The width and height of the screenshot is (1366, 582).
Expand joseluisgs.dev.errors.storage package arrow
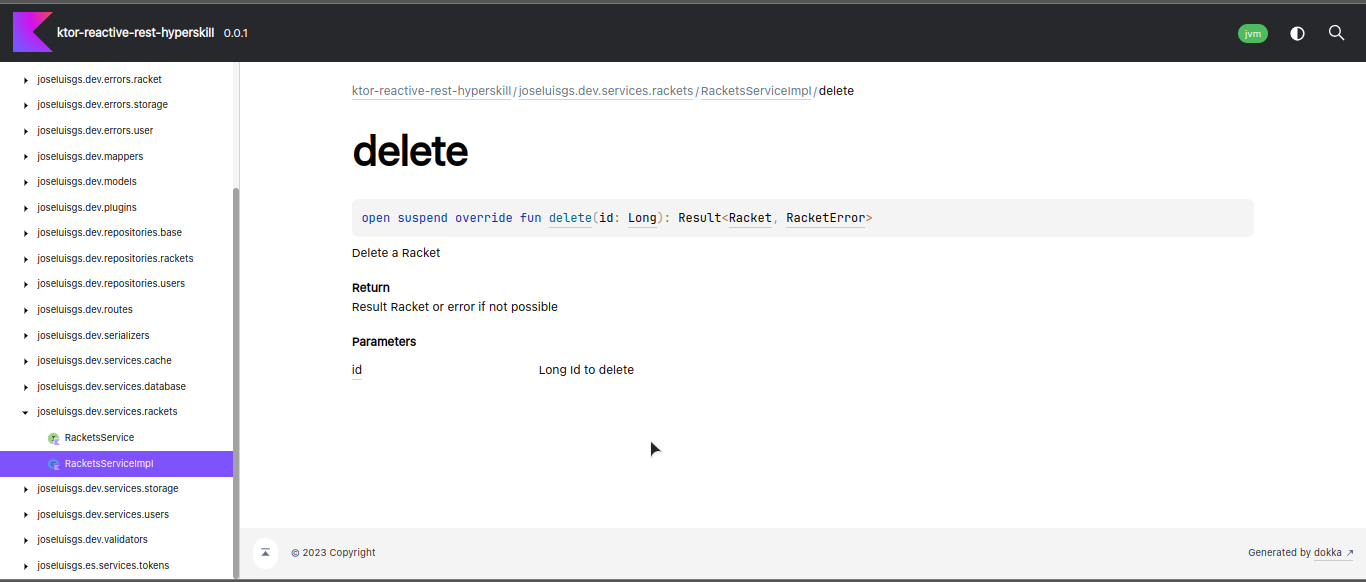point(25,105)
